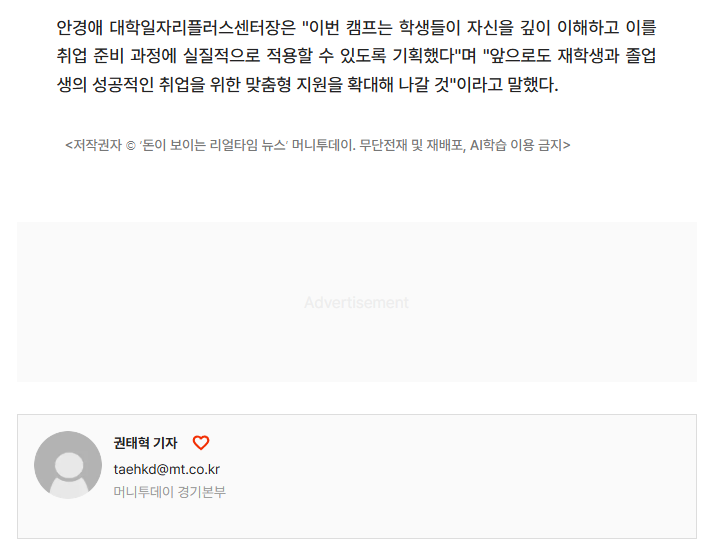Click the '돈이 보이는 리얼타임 뉴스' slogan
The image size is (715, 555).
[213, 145]
